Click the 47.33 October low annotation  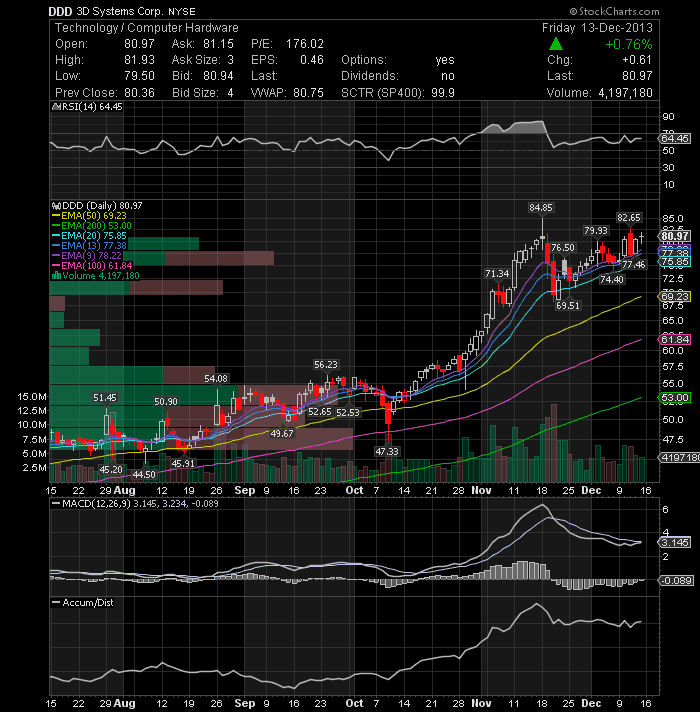[x=387, y=451]
